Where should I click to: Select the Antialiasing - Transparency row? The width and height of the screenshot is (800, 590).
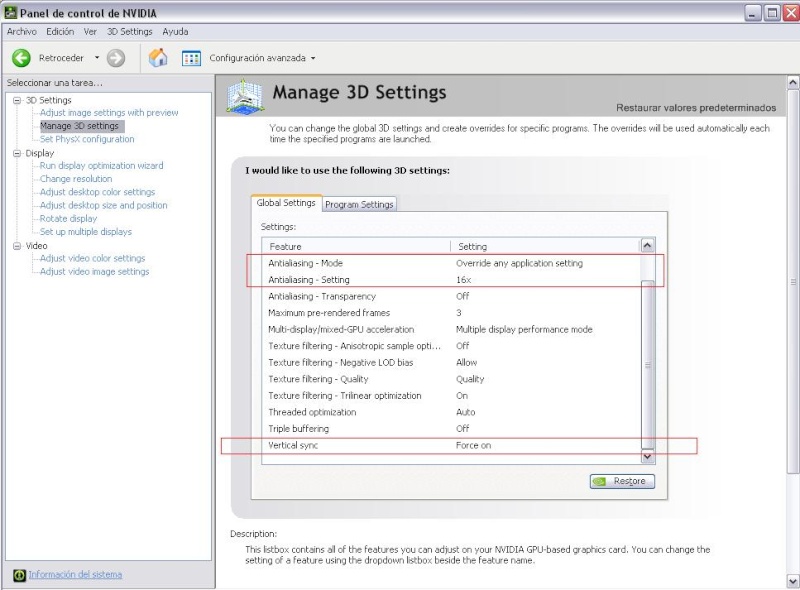tap(452, 297)
